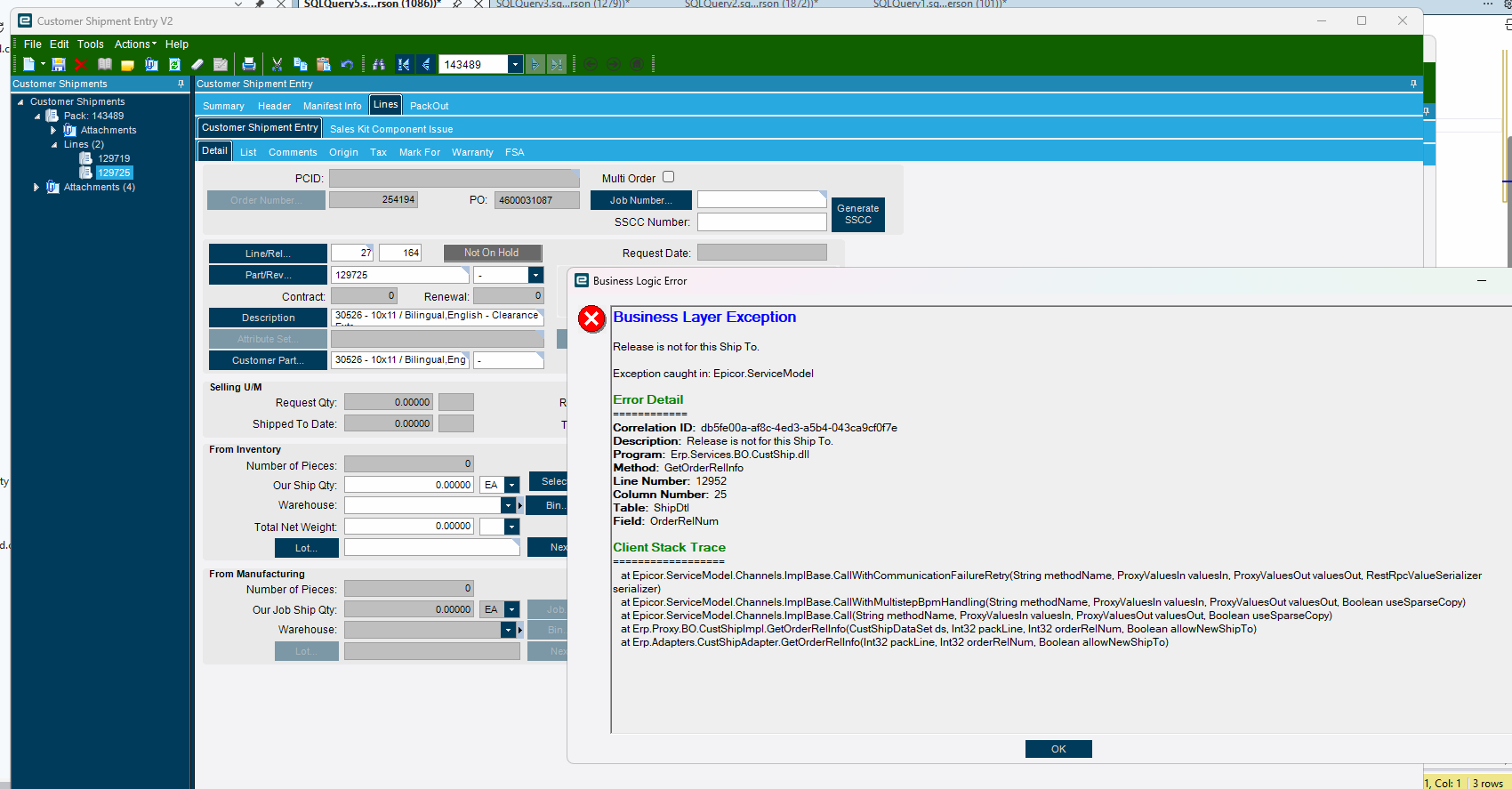
Task: Click the red error icon in dialog
Action: 591,318
